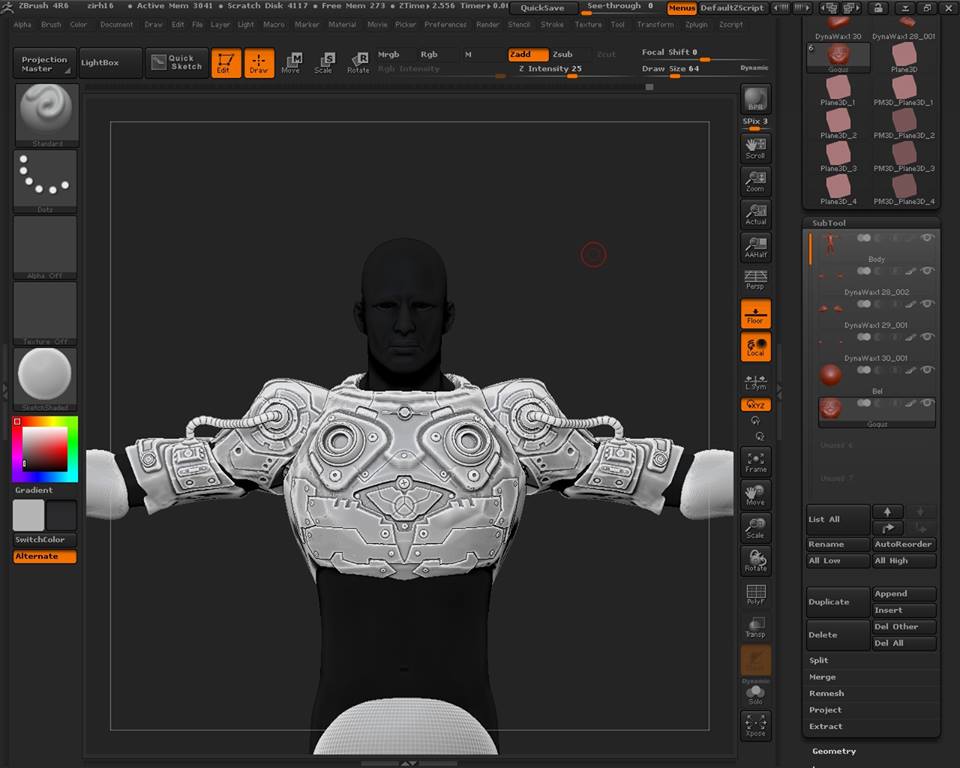This screenshot has height=768, width=960.
Task: Click the L.Sym local symmetry icon
Action: [756, 382]
